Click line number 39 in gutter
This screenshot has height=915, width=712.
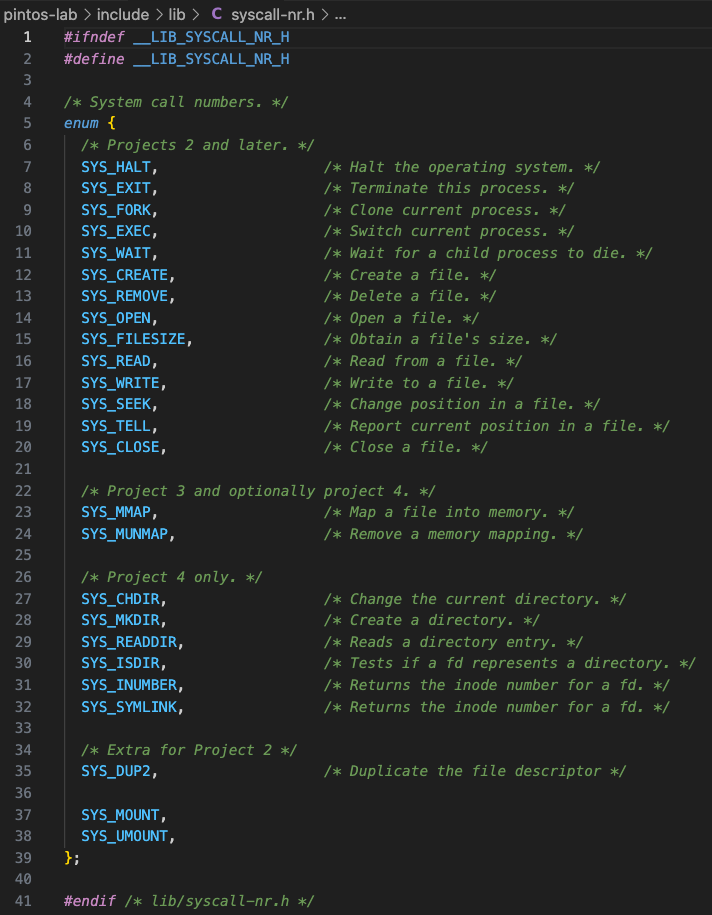coord(23,857)
